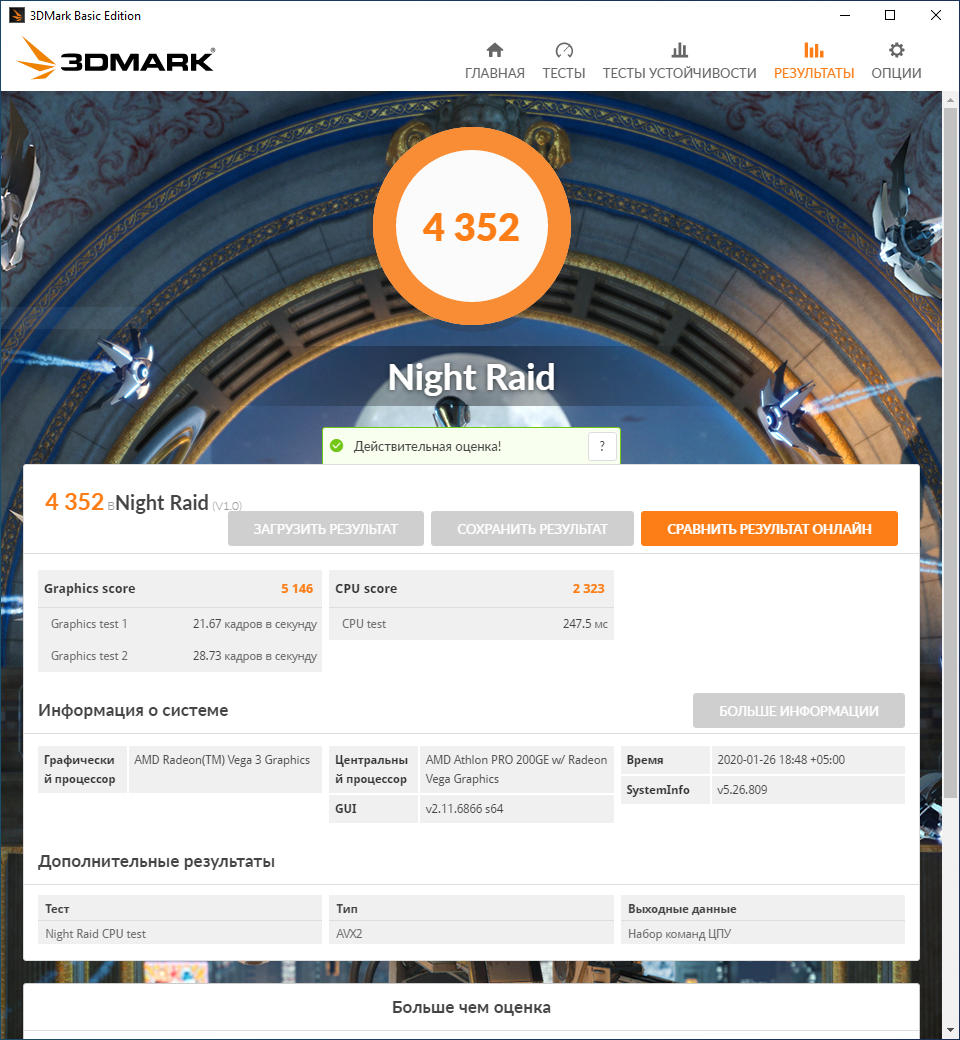Click the gauge icon above ТЕСТЫ
Viewport: 960px width, 1040px height.
click(564, 50)
